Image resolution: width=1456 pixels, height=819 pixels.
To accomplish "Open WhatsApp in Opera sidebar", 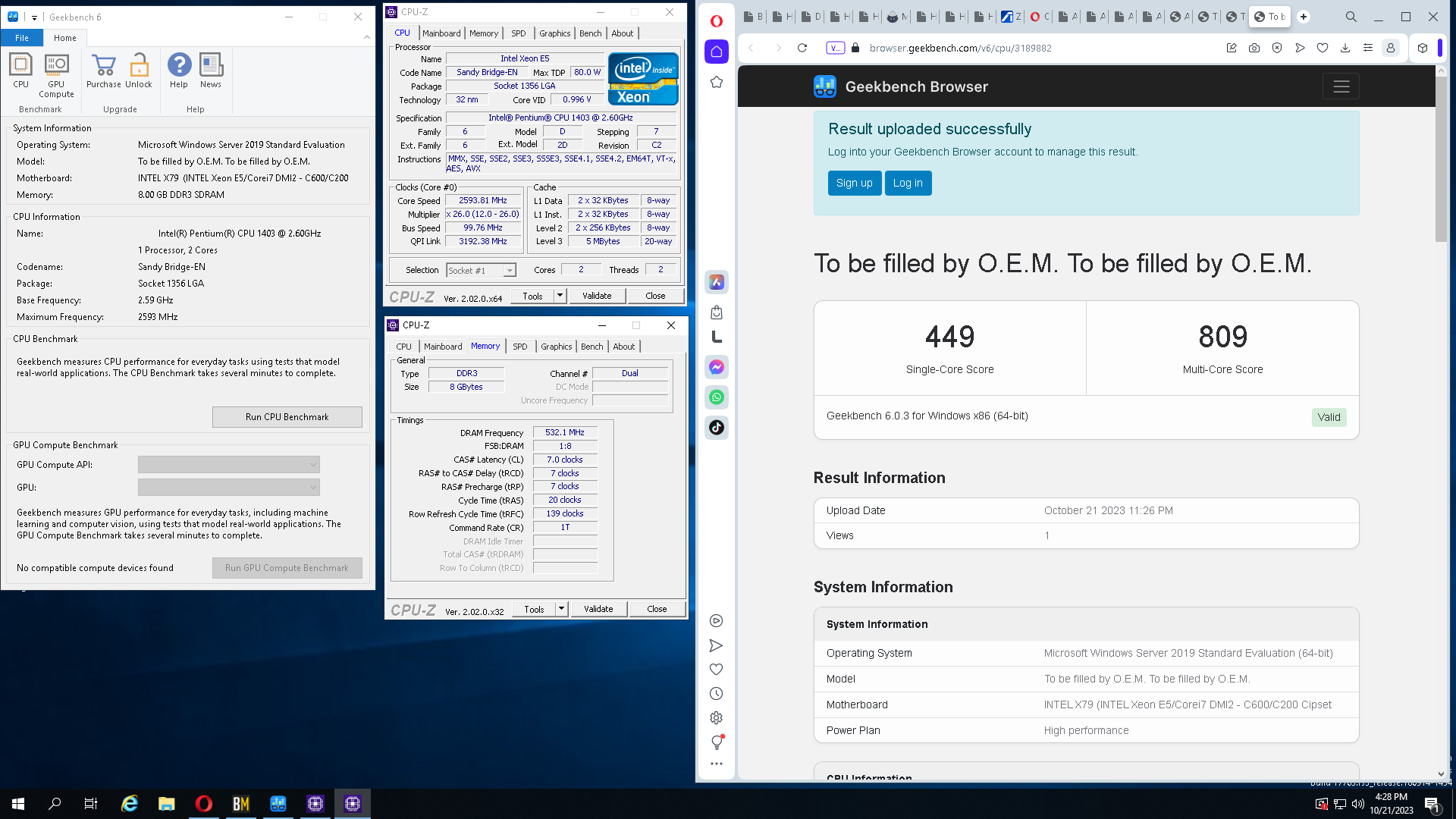I will pyautogui.click(x=717, y=397).
